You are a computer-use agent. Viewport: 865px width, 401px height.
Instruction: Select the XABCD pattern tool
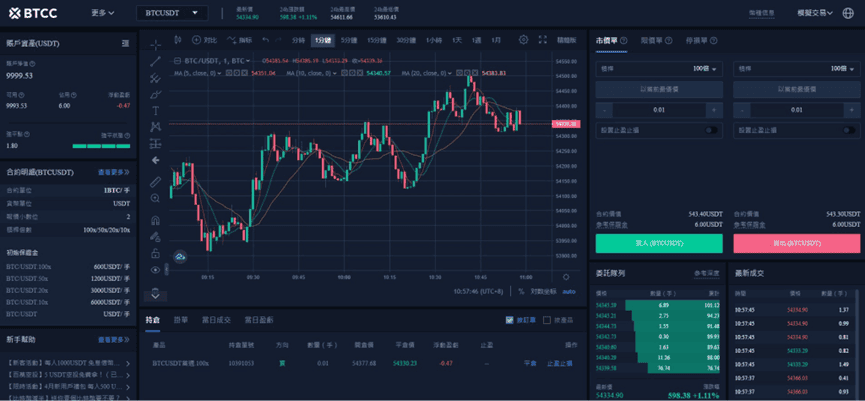coord(156,127)
